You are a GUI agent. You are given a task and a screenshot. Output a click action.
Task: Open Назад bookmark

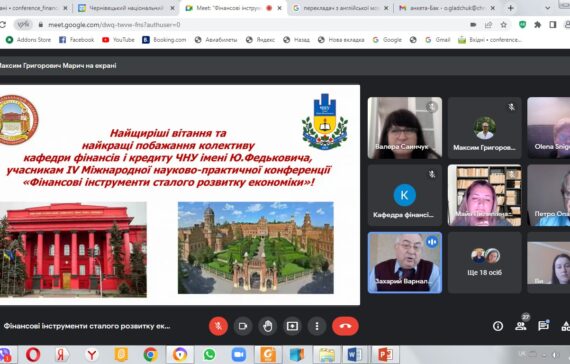(297, 40)
